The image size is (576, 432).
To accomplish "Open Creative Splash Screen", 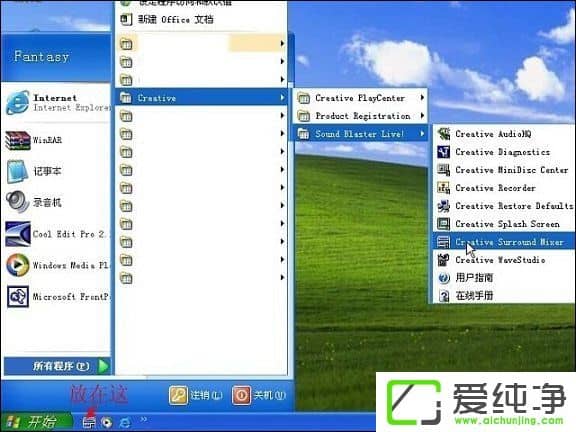I will [504, 224].
